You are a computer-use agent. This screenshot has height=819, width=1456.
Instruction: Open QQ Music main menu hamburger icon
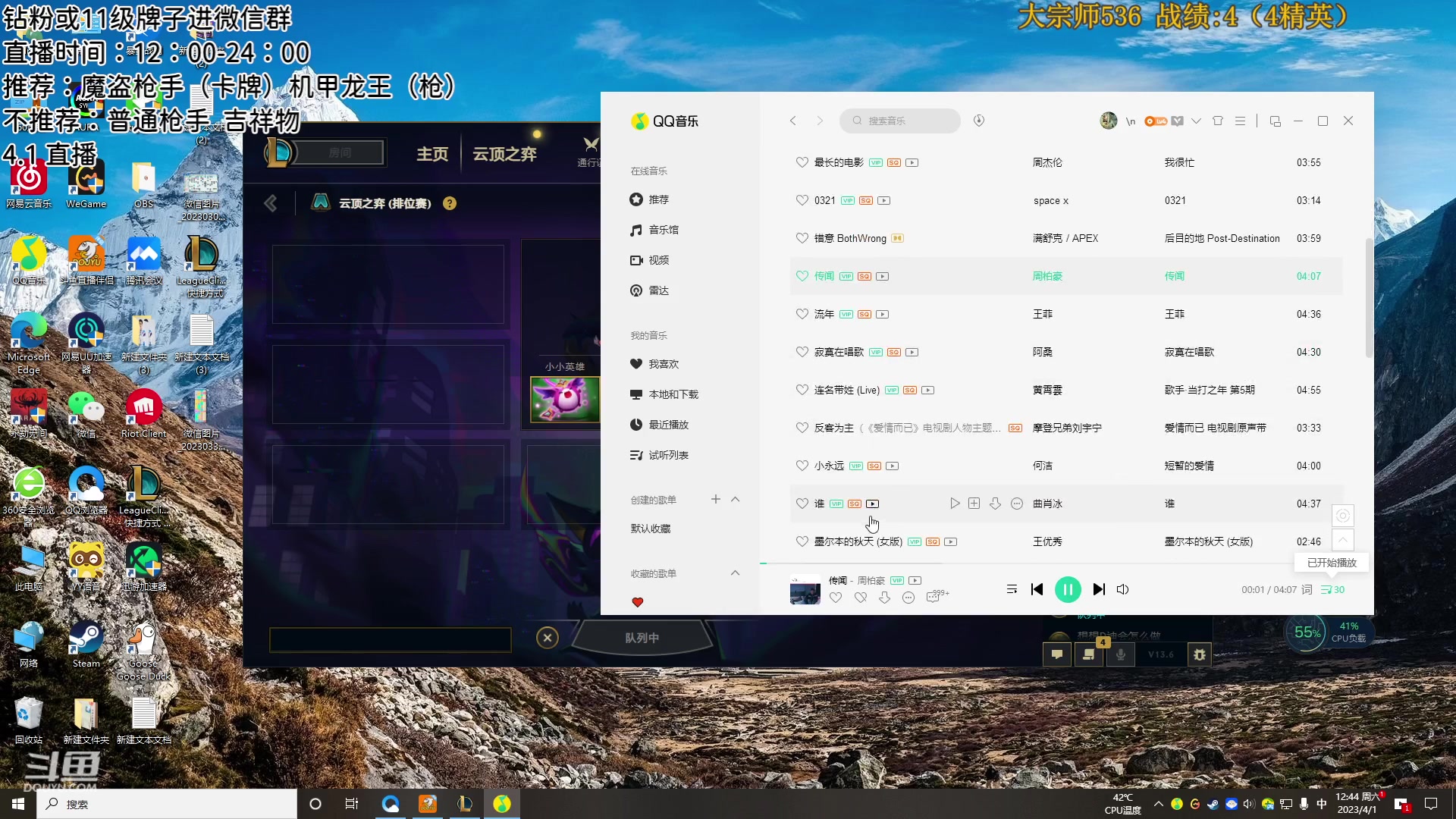[x=1241, y=121]
